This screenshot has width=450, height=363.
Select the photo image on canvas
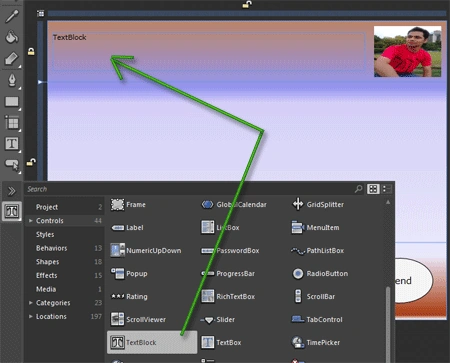coord(407,51)
